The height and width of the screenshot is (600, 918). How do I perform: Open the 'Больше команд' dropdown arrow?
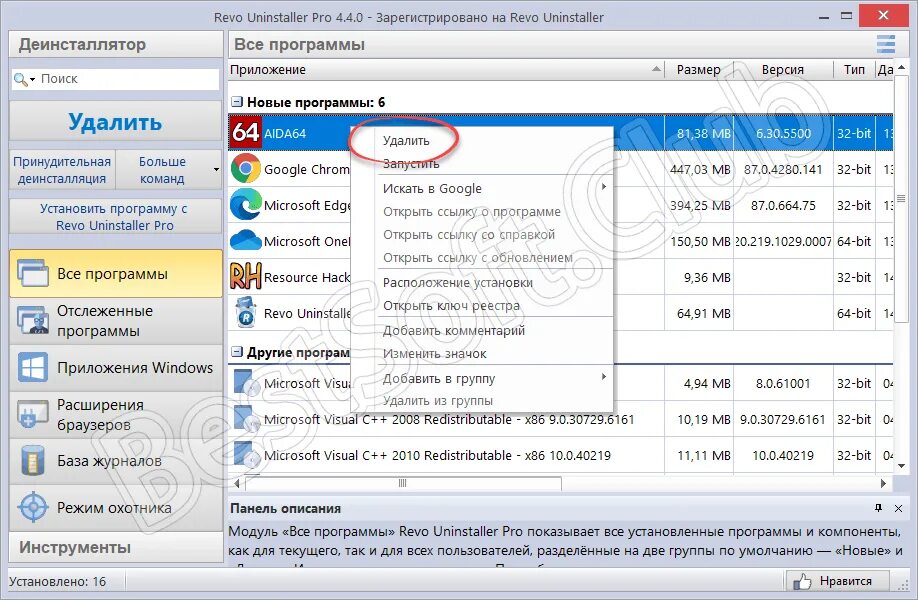216,170
